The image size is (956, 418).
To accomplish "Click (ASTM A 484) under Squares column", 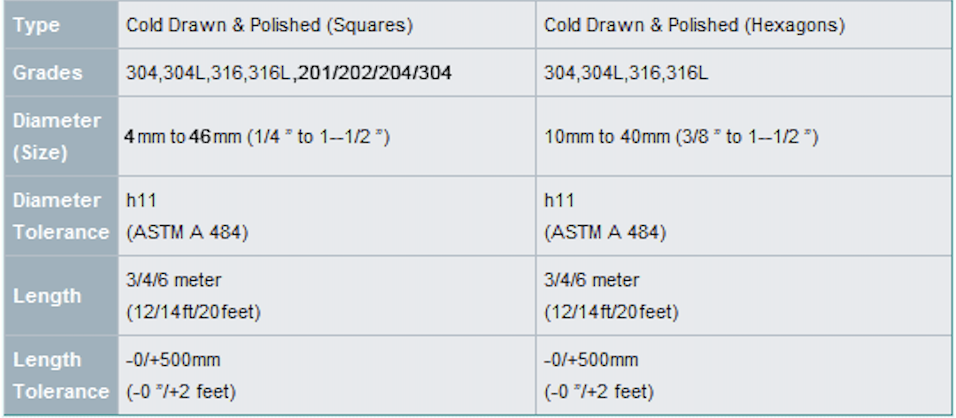I will click(x=187, y=232).
